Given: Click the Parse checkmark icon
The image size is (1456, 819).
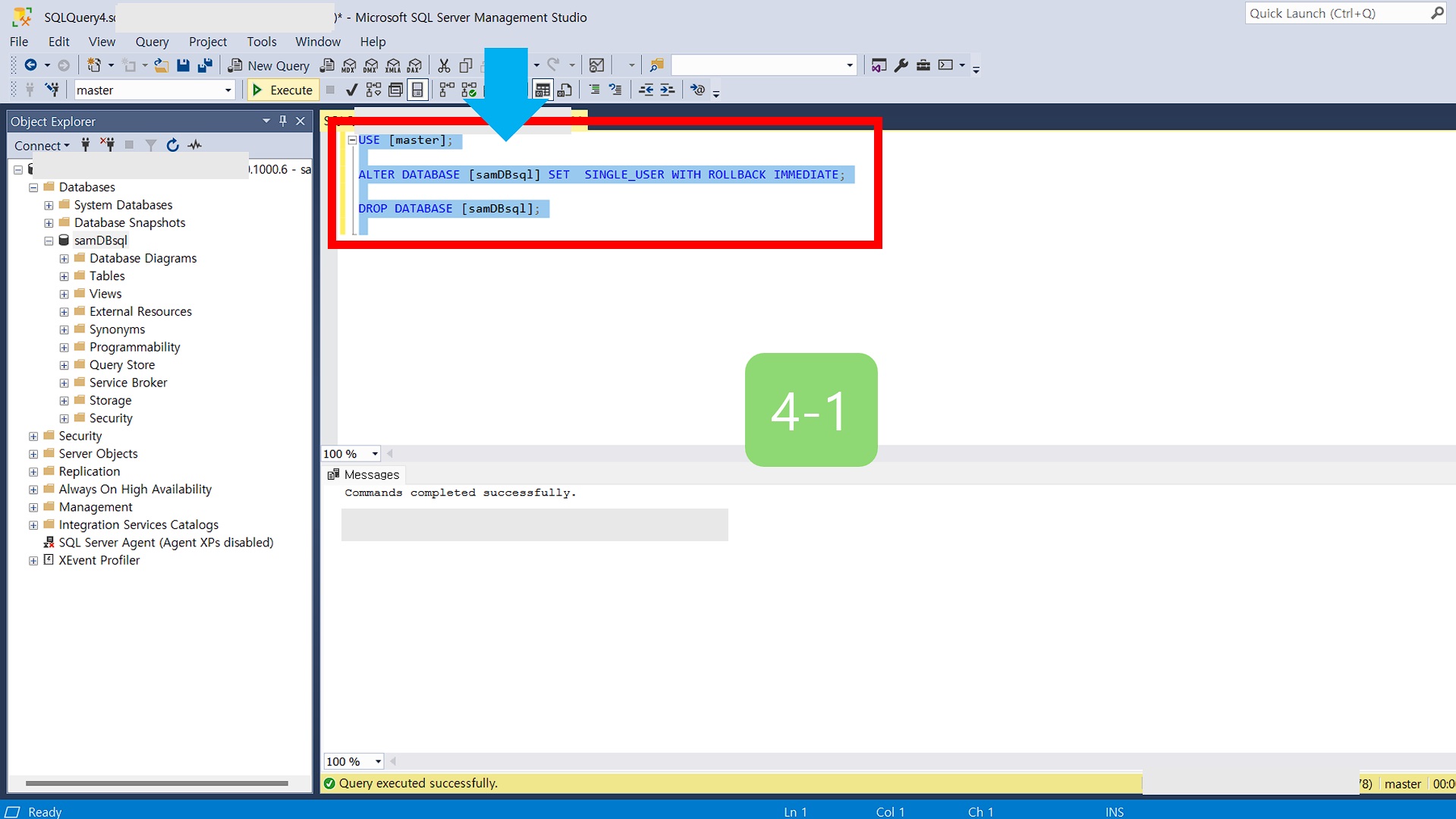Looking at the screenshot, I should [351, 90].
